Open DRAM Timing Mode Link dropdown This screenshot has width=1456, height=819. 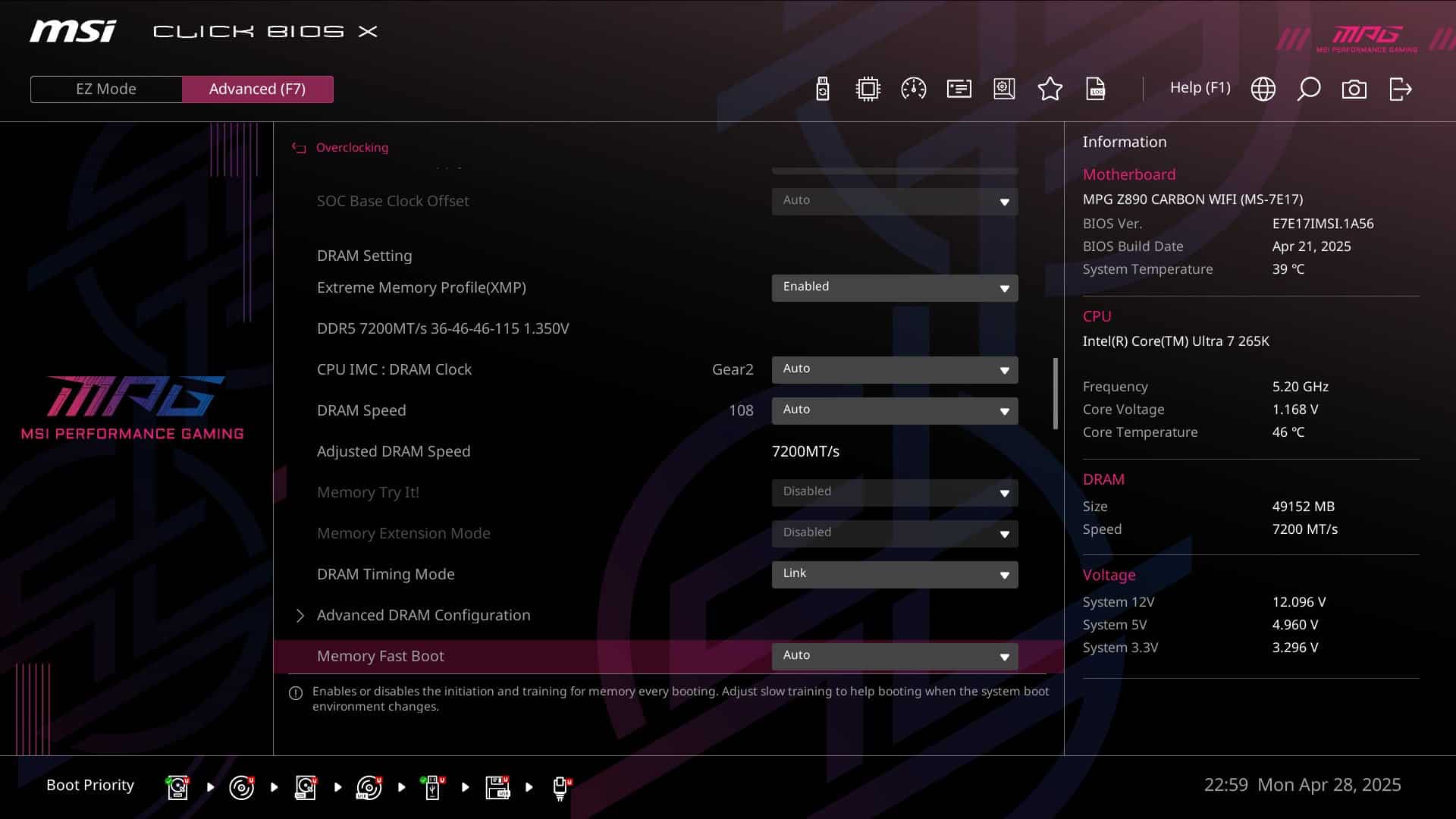point(895,574)
